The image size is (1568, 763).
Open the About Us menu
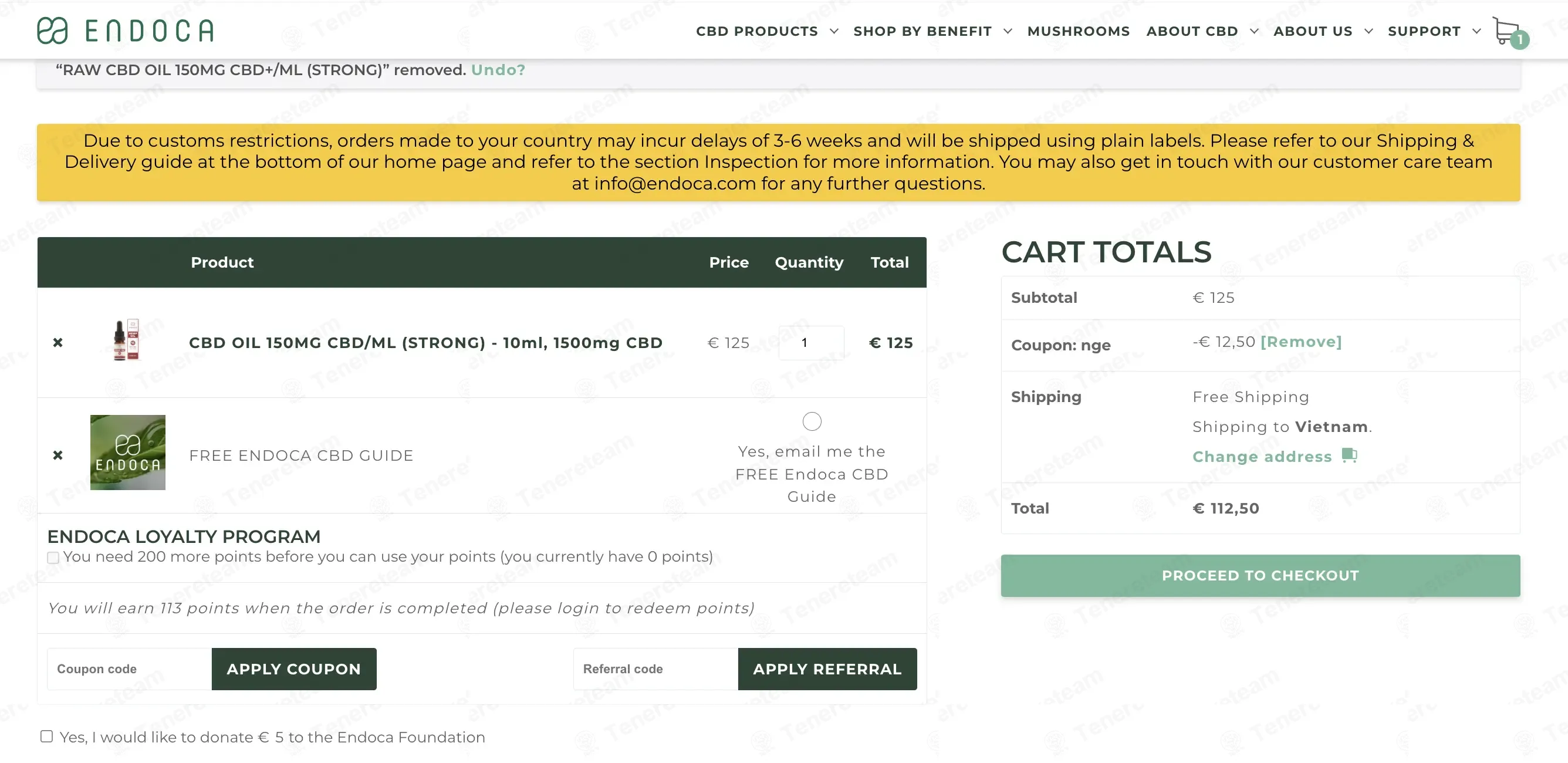1313,31
